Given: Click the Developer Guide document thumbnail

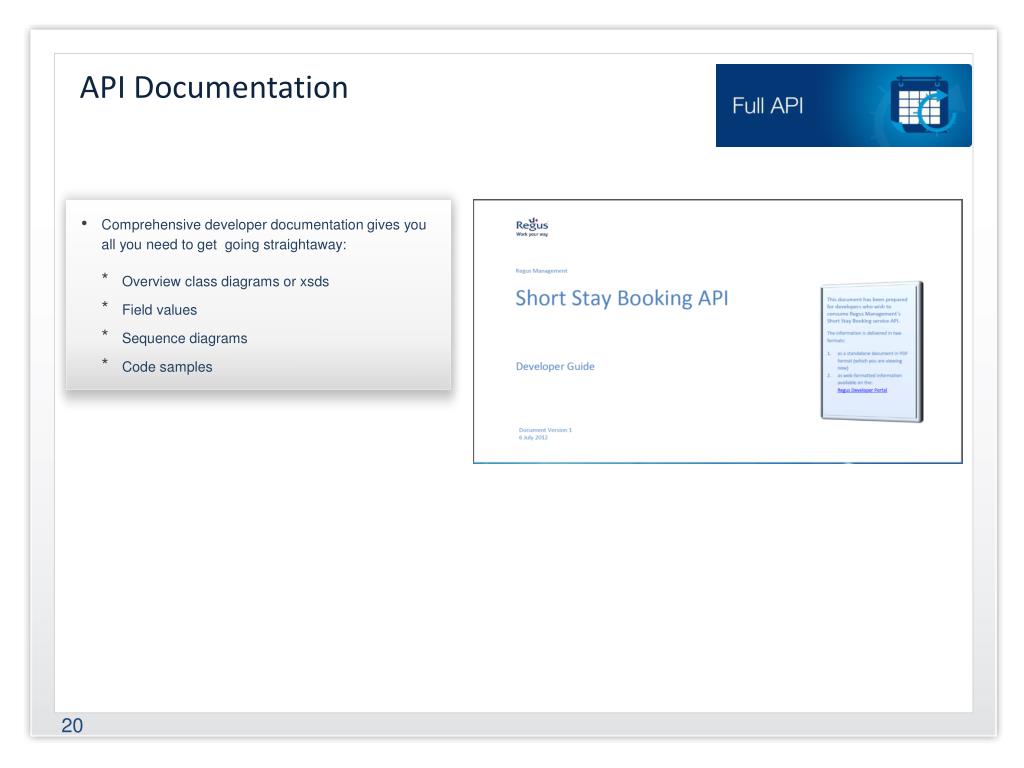Looking at the screenshot, I should click(718, 332).
